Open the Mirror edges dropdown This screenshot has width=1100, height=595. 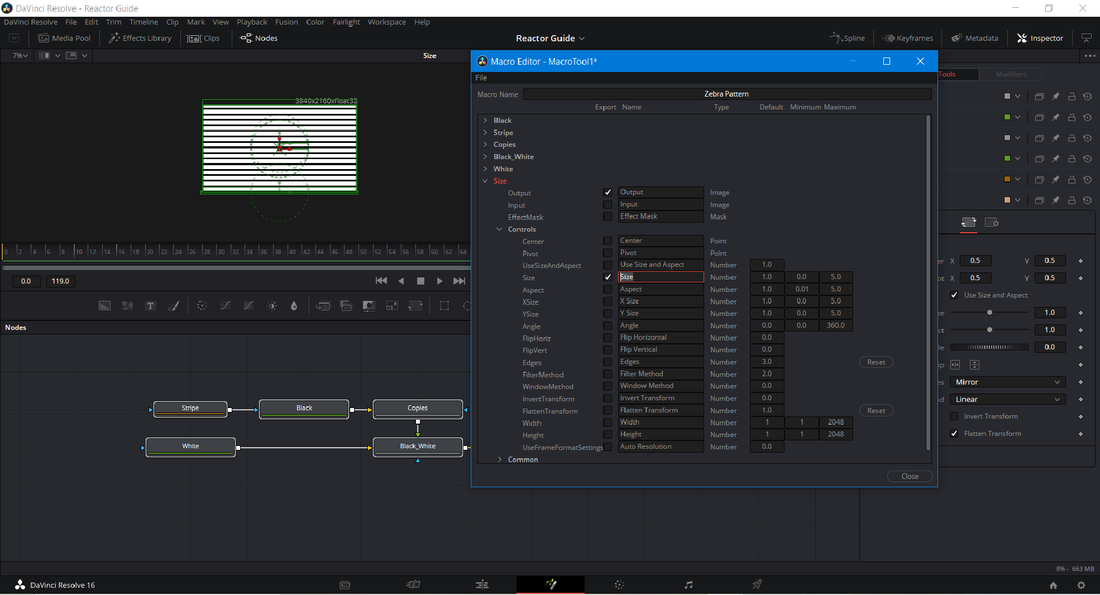(x=1008, y=382)
